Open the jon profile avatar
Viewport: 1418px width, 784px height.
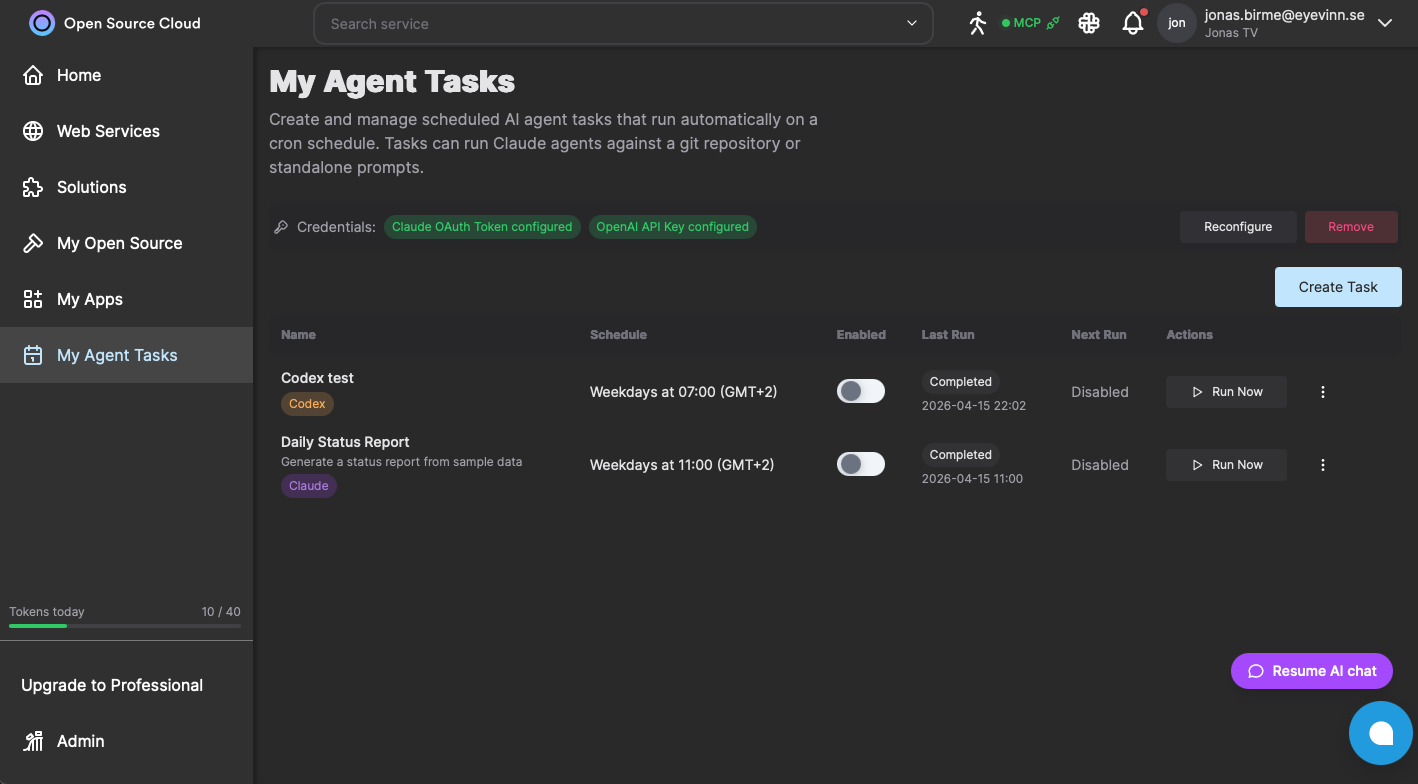(x=1177, y=22)
